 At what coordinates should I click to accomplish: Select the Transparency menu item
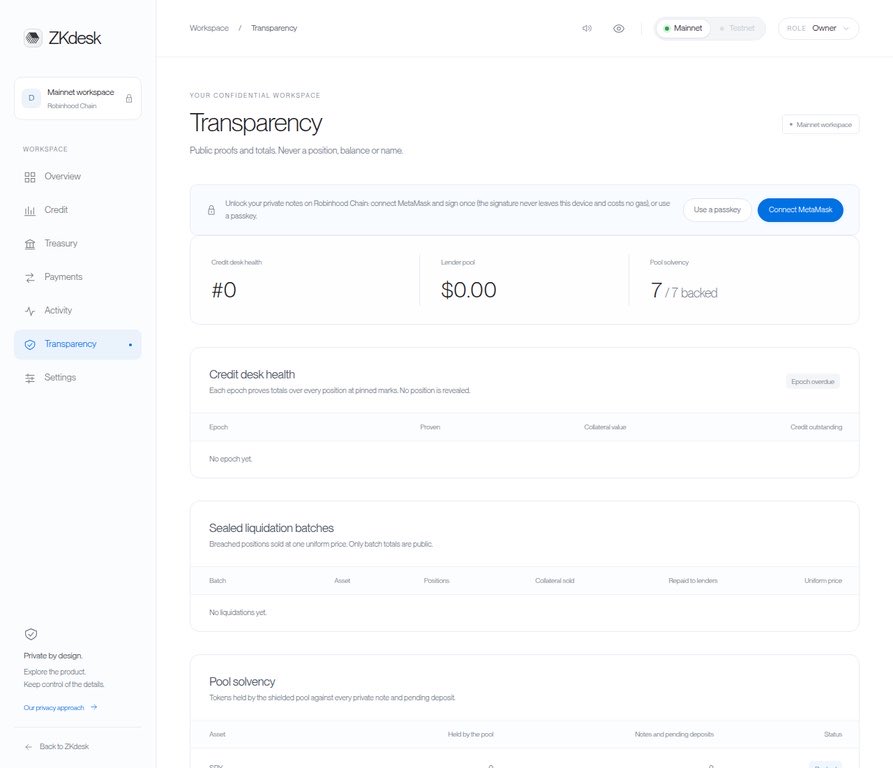coord(78,344)
